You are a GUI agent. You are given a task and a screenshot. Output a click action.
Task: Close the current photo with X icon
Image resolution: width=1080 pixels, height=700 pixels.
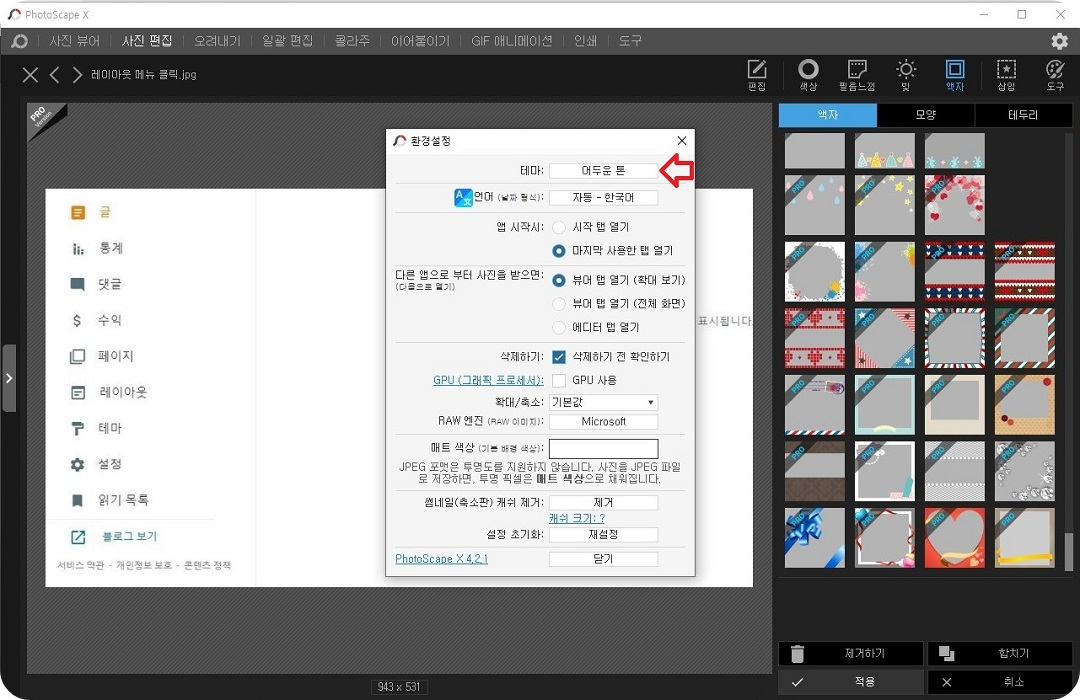click(x=30, y=74)
